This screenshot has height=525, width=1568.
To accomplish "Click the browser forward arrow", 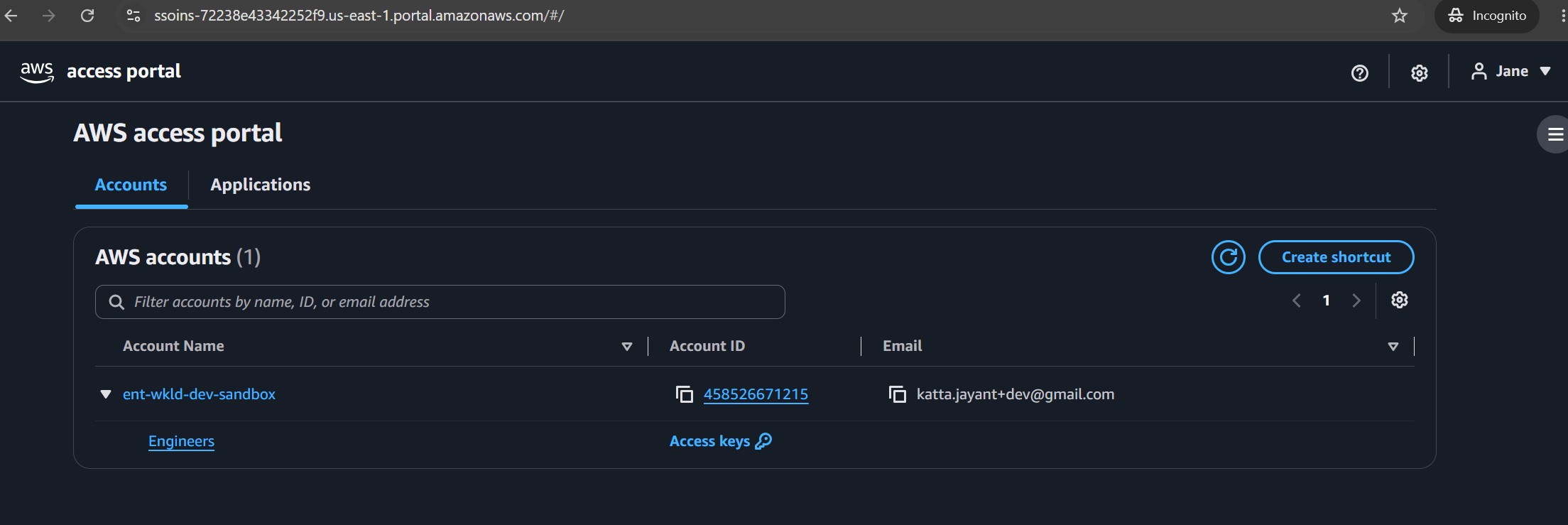I will (x=49, y=16).
